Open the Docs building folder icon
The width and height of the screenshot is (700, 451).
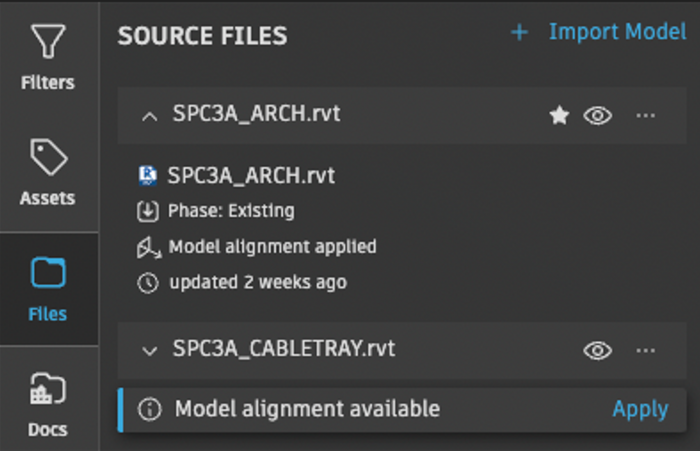click(48, 388)
